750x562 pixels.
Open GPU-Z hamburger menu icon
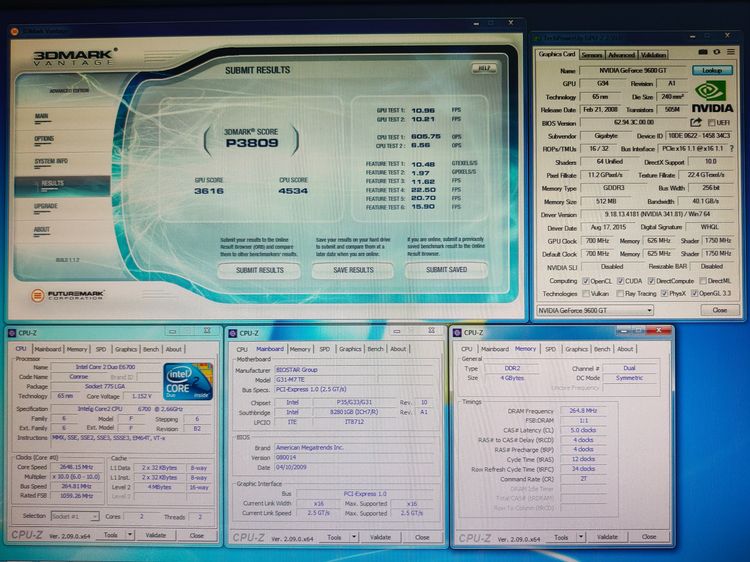pos(730,52)
